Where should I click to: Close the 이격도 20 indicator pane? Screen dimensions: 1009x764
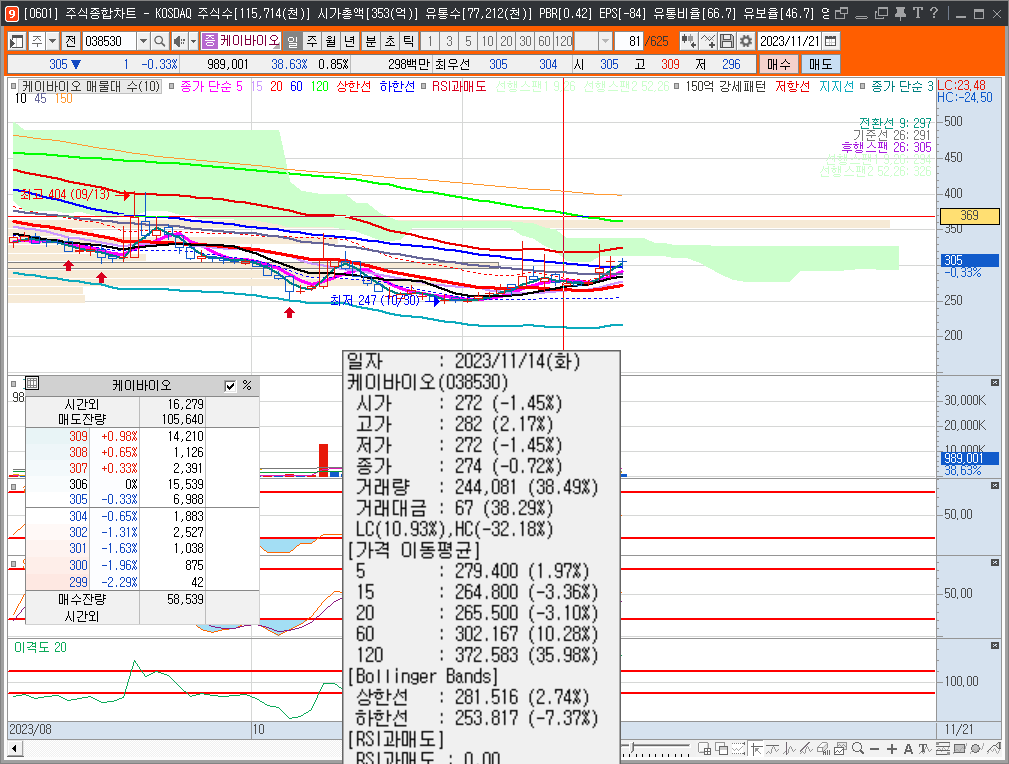(995, 645)
